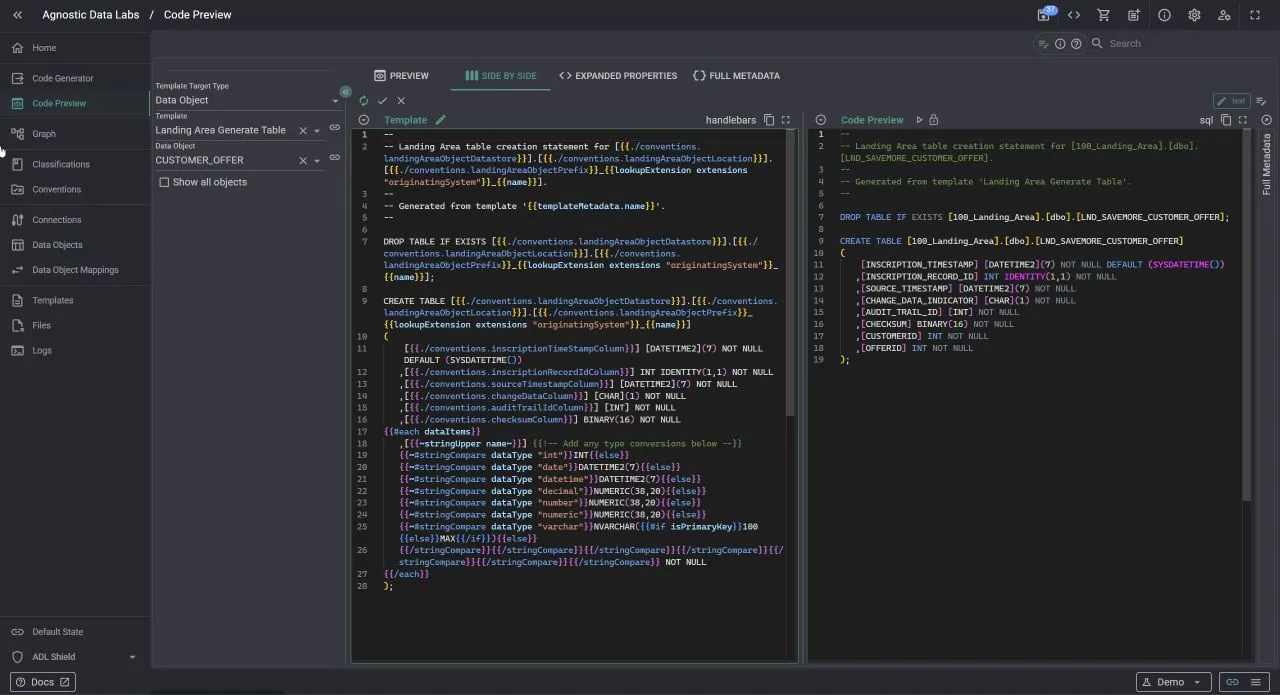Open the Full Metadata tab
The width and height of the screenshot is (1280, 695).
[x=737, y=76]
